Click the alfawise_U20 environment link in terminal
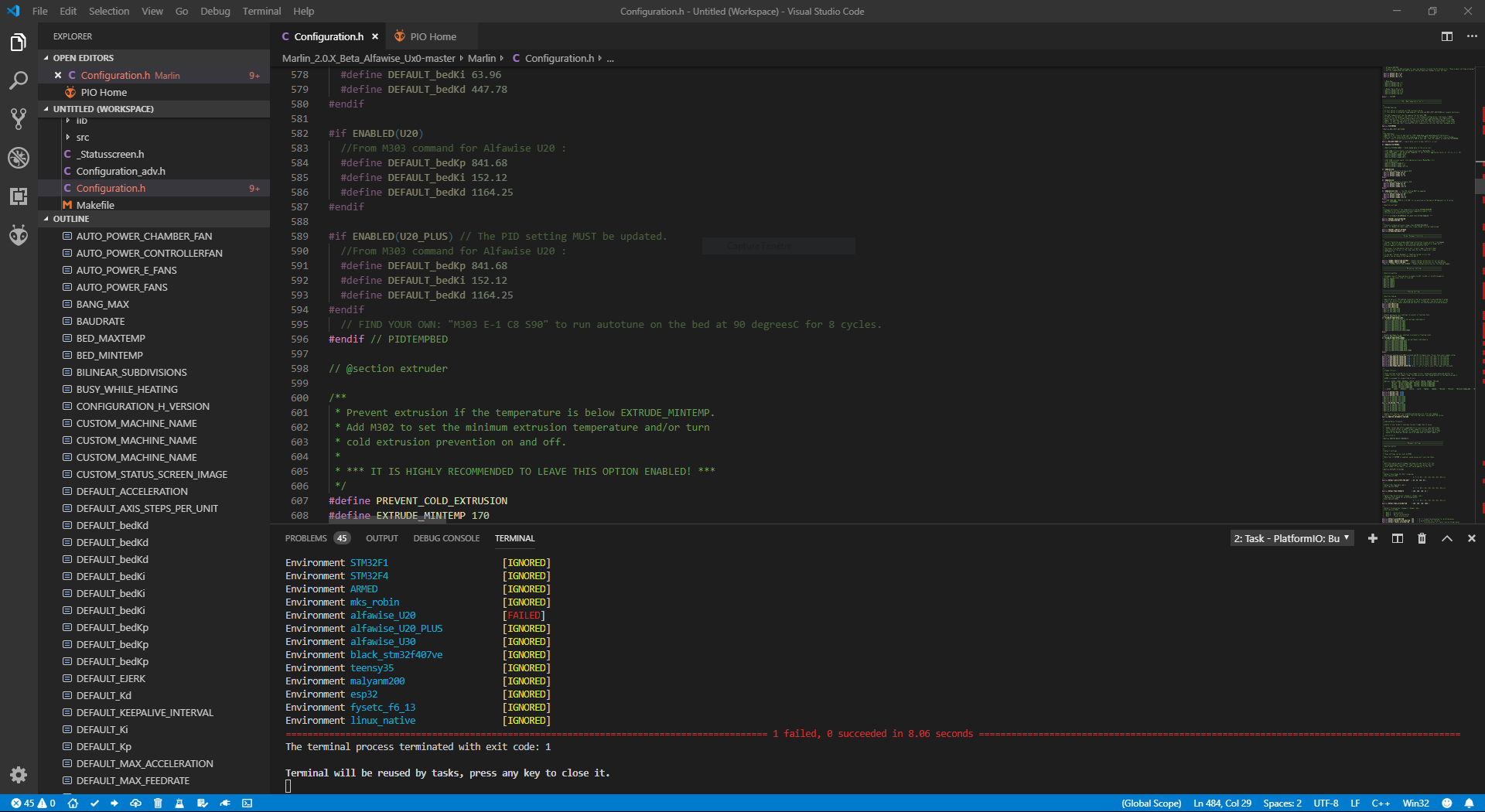Image resolution: width=1485 pixels, height=812 pixels. click(383, 616)
